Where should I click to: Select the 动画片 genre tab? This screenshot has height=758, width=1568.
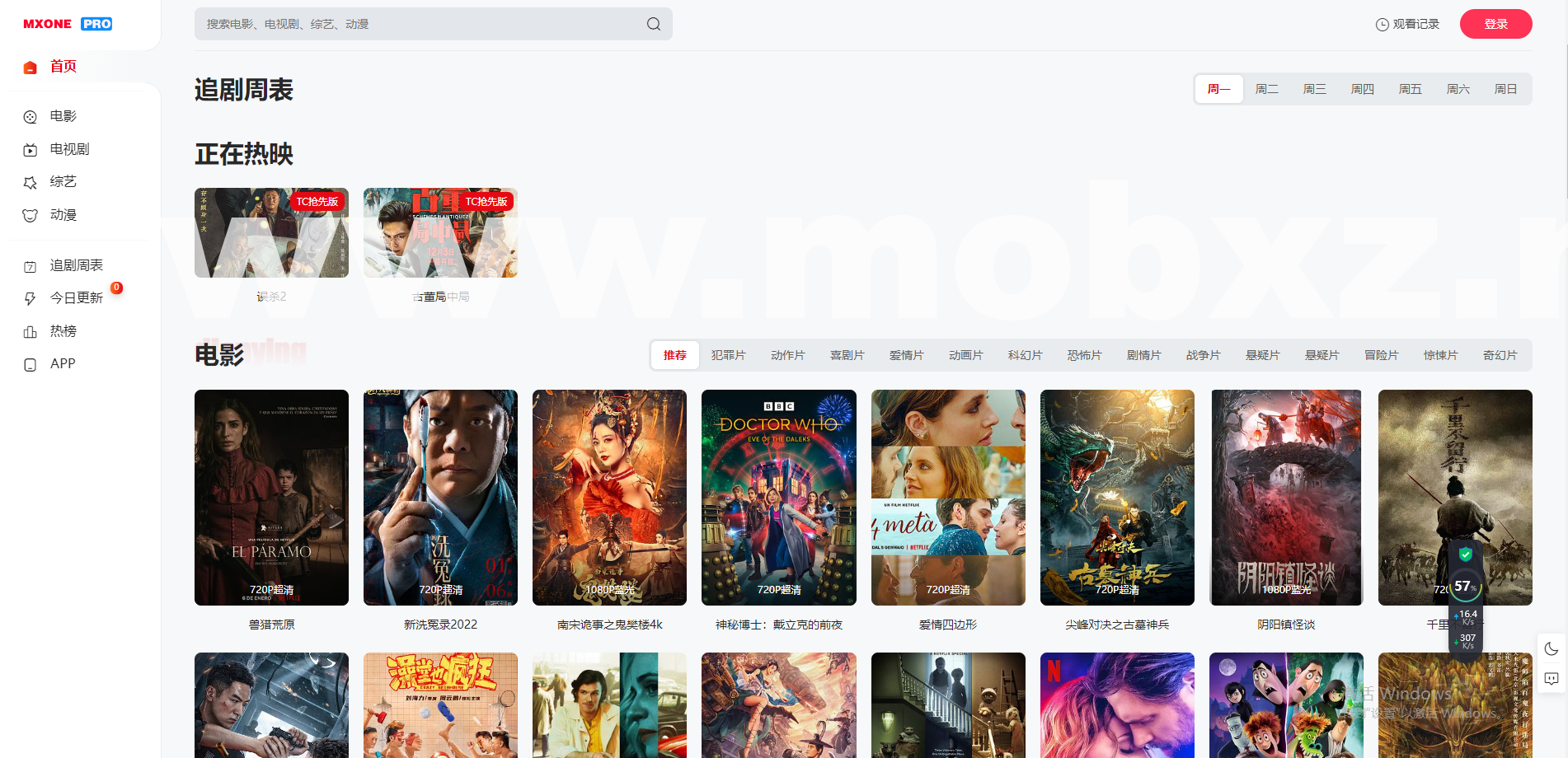coord(966,355)
